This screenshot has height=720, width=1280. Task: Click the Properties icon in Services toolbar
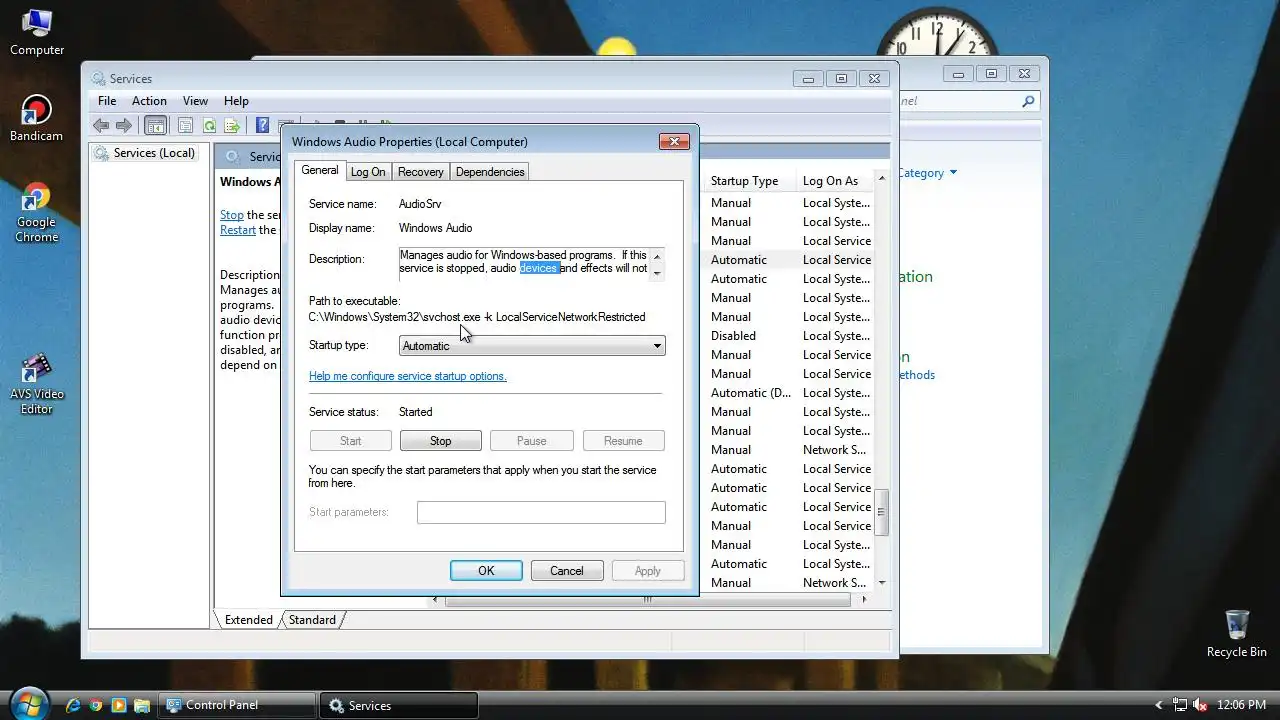(185, 125)
